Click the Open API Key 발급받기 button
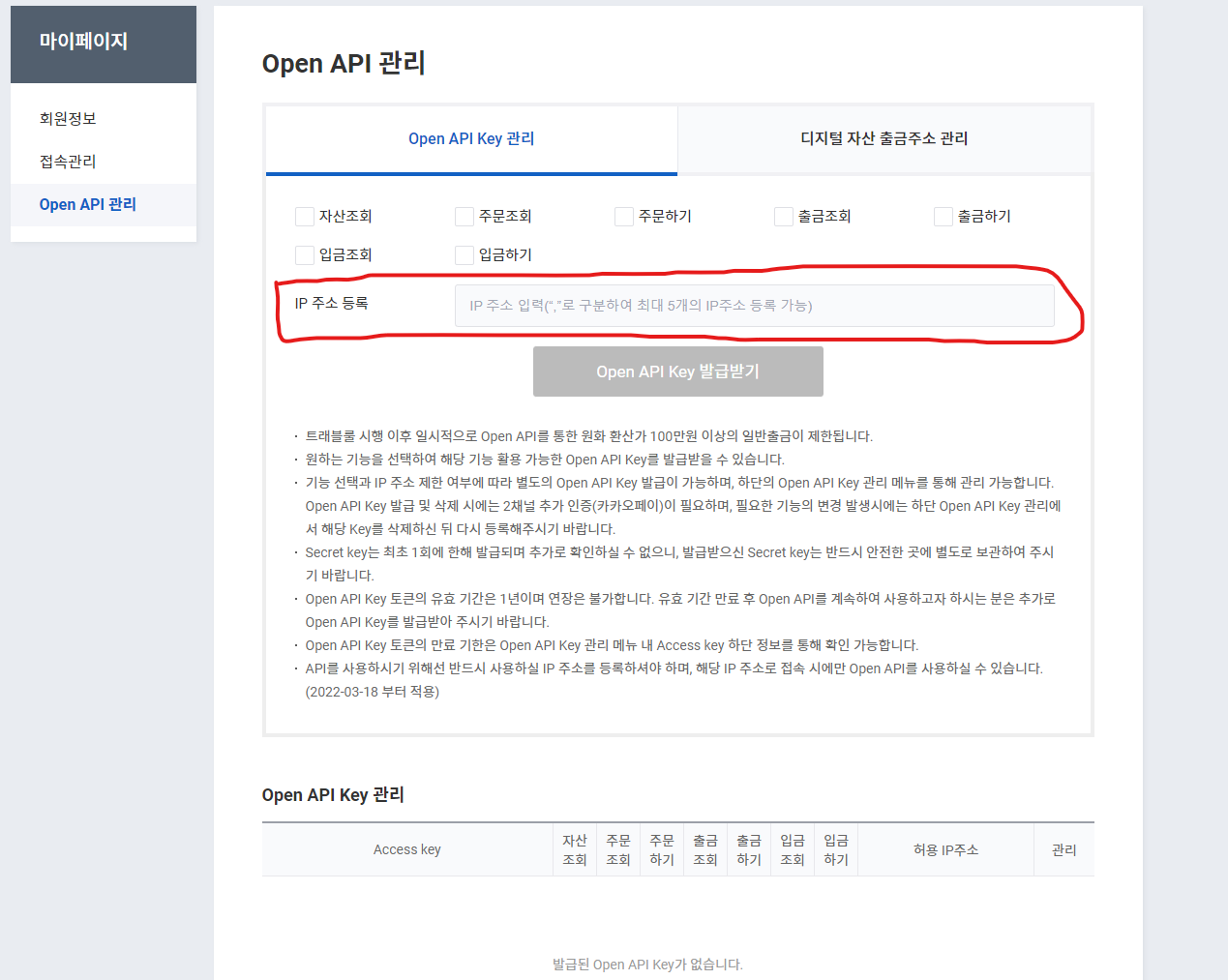 pyautogui.click(x=678, y=371)
